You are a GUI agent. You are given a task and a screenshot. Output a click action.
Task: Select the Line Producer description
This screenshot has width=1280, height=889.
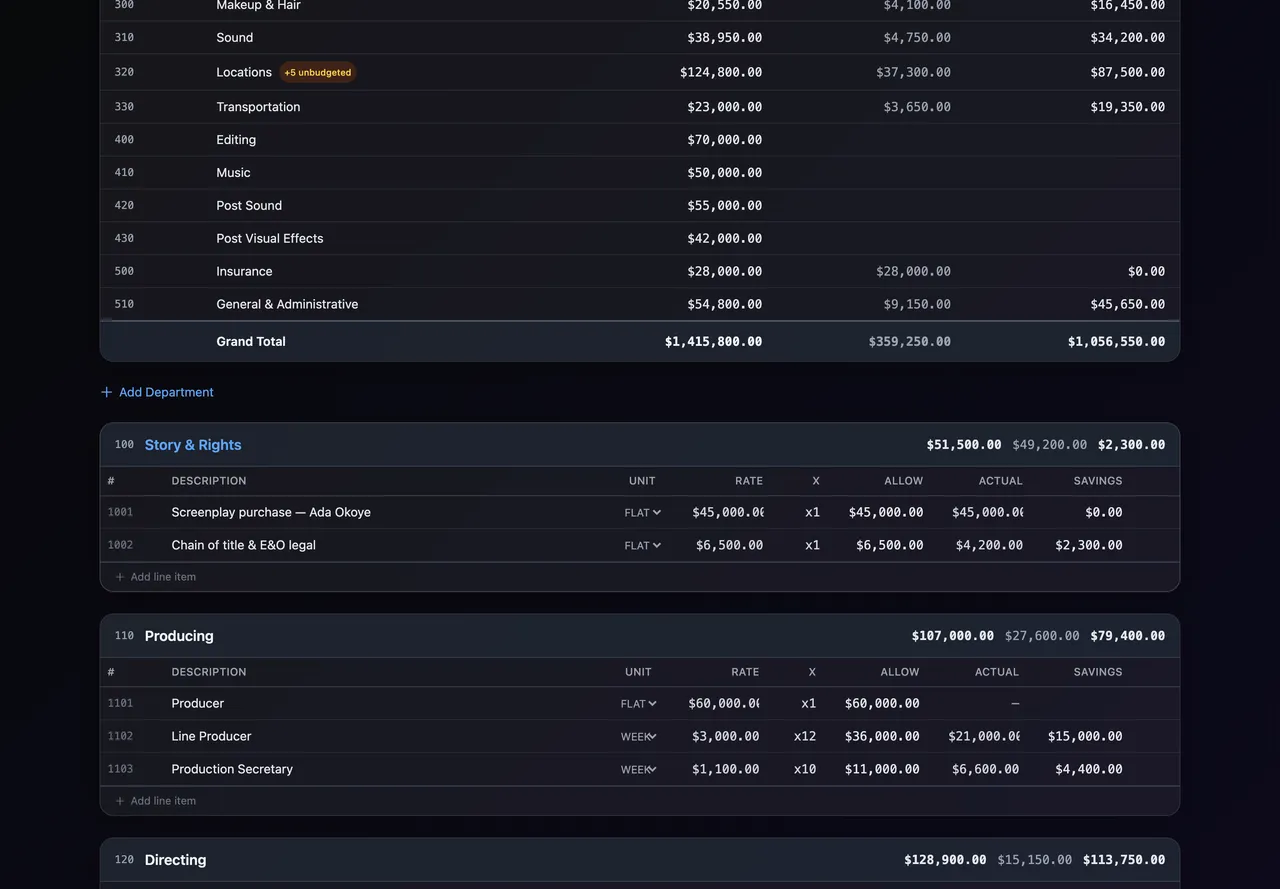[211, 736]
